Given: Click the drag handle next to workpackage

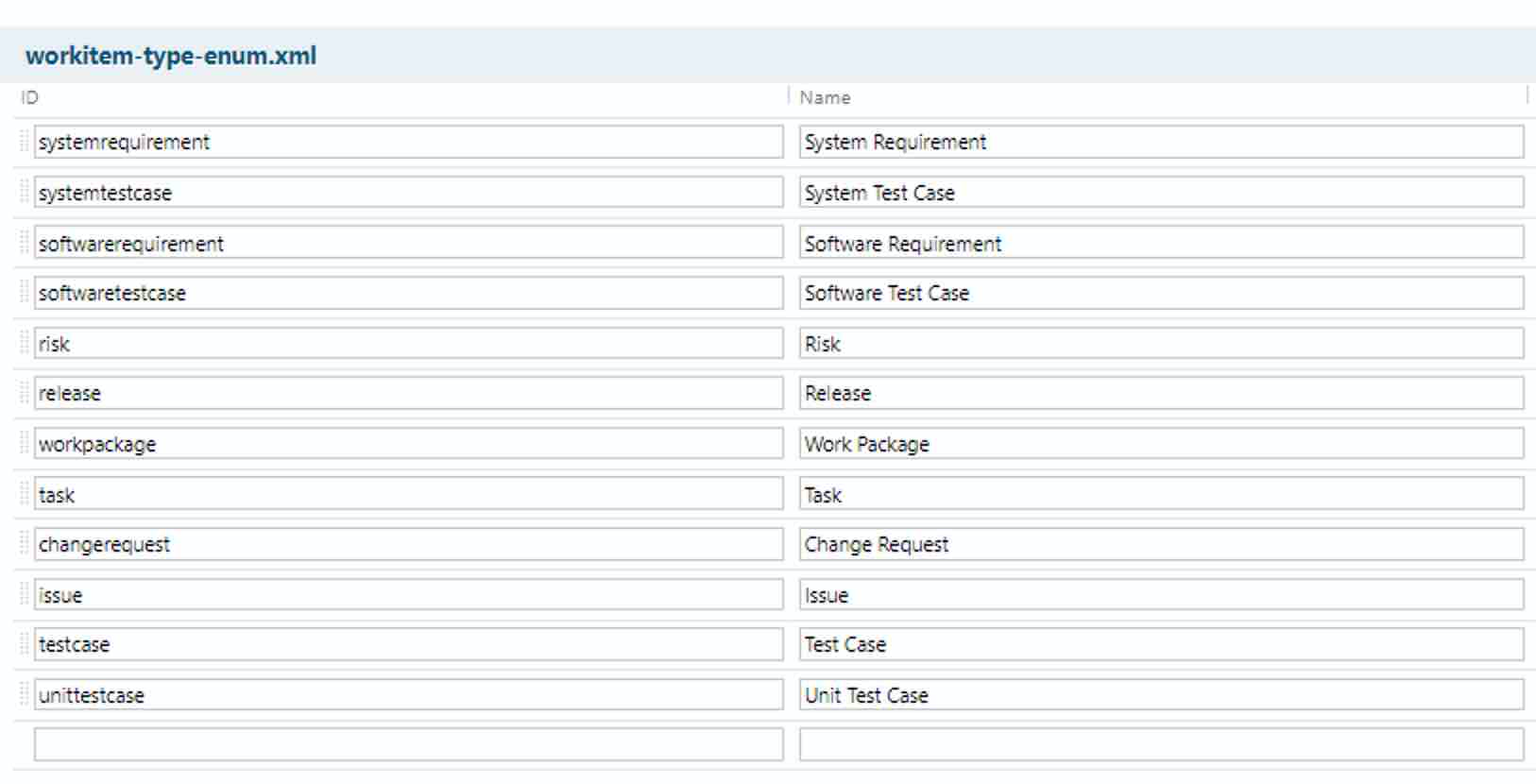Looking at the screenshot, I should 25,444.
